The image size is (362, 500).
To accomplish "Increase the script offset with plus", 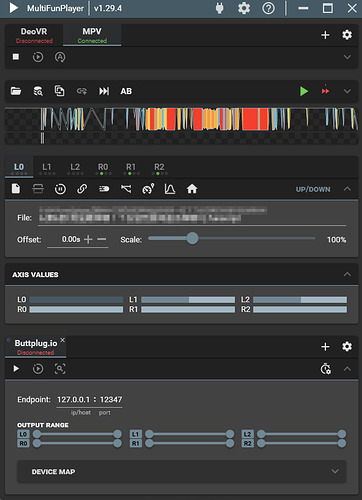I will (x=88, y=239).
